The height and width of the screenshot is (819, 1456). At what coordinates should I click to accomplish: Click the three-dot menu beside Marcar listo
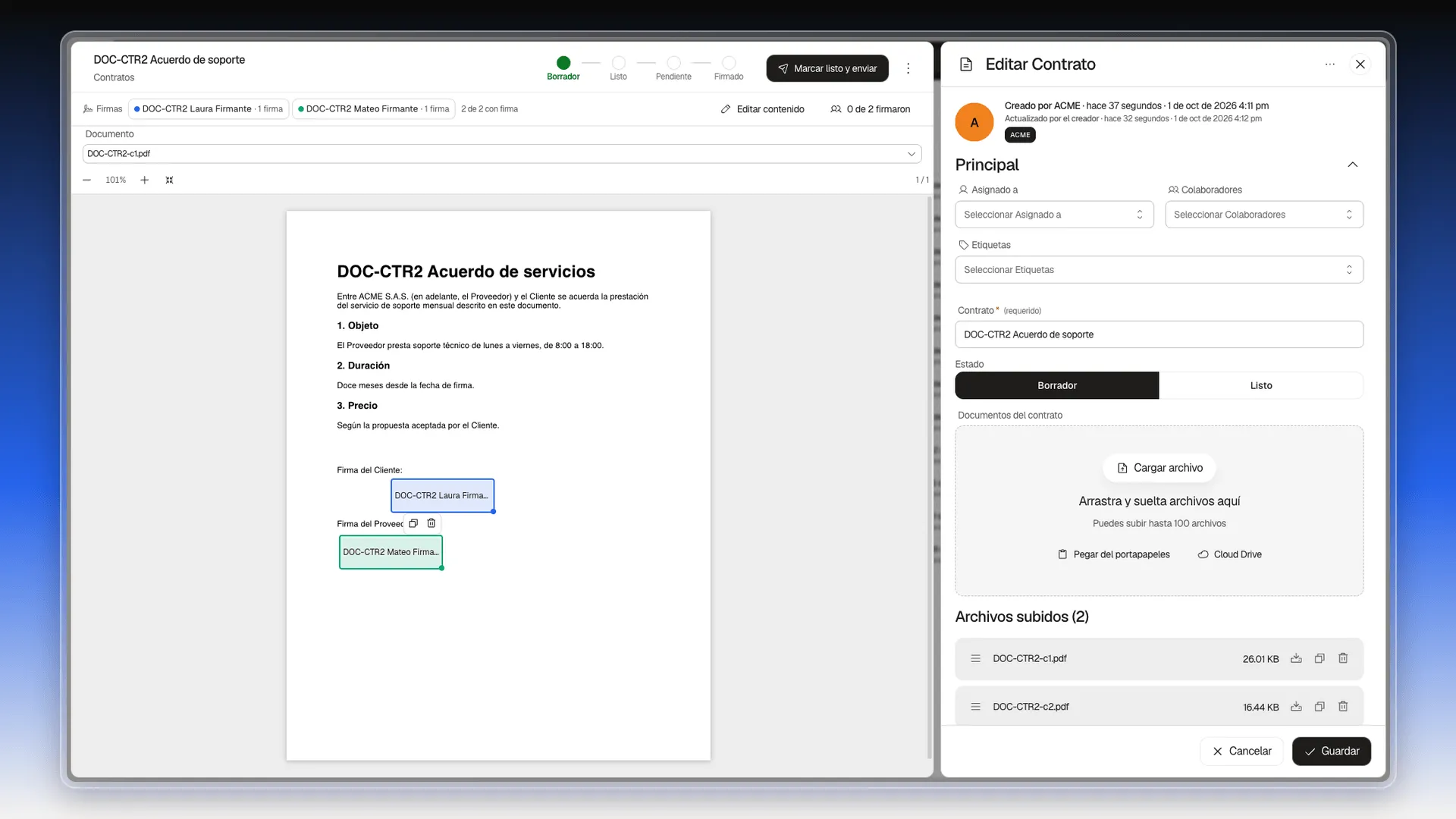[x=908, y=68]
